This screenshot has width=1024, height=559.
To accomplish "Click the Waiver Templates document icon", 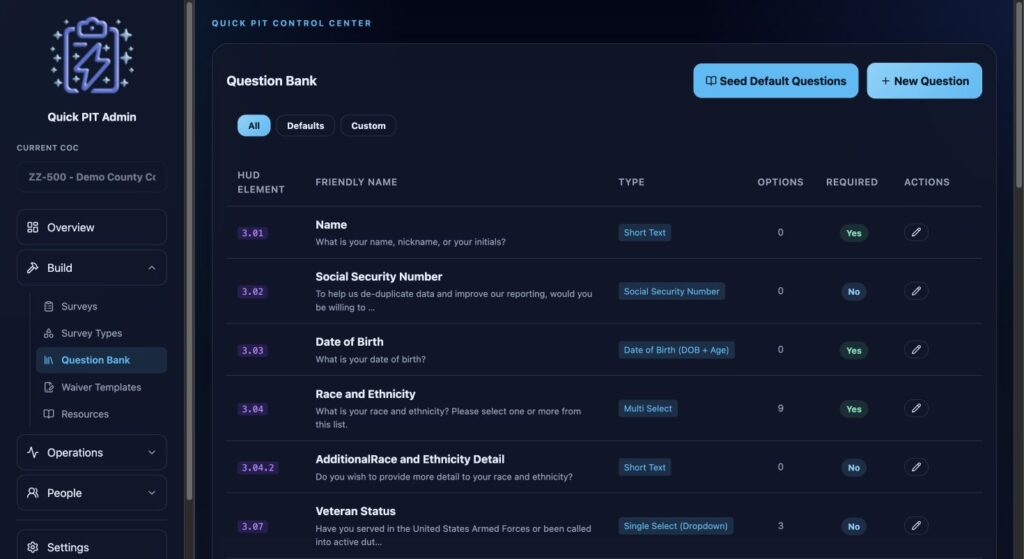I will (48, 387).
